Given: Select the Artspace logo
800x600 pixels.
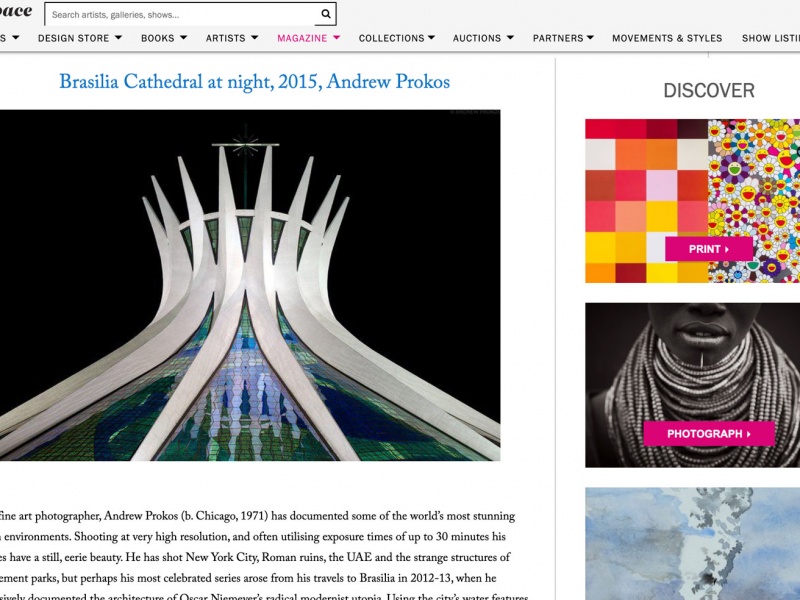Looking at the screenshot, I should point(17,12).
